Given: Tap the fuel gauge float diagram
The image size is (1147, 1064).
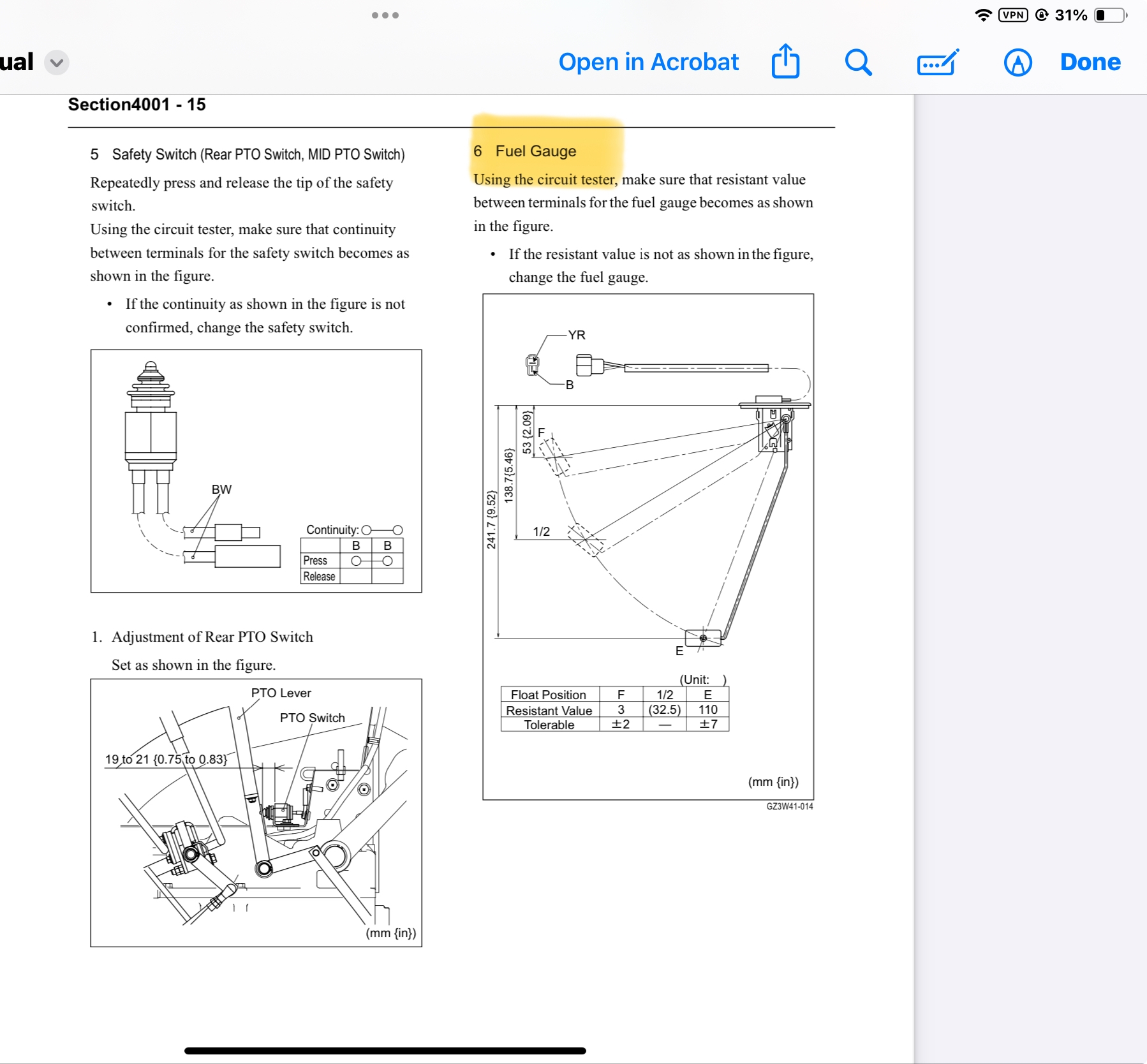Looking at the screenshot, I should [x=647, y=510].
